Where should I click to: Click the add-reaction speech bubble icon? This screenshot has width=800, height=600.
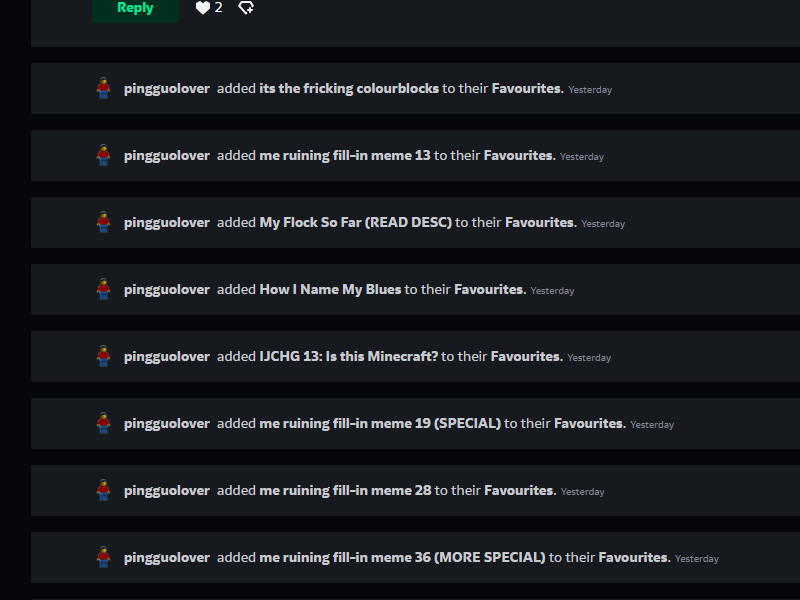(x=246, y=8)
